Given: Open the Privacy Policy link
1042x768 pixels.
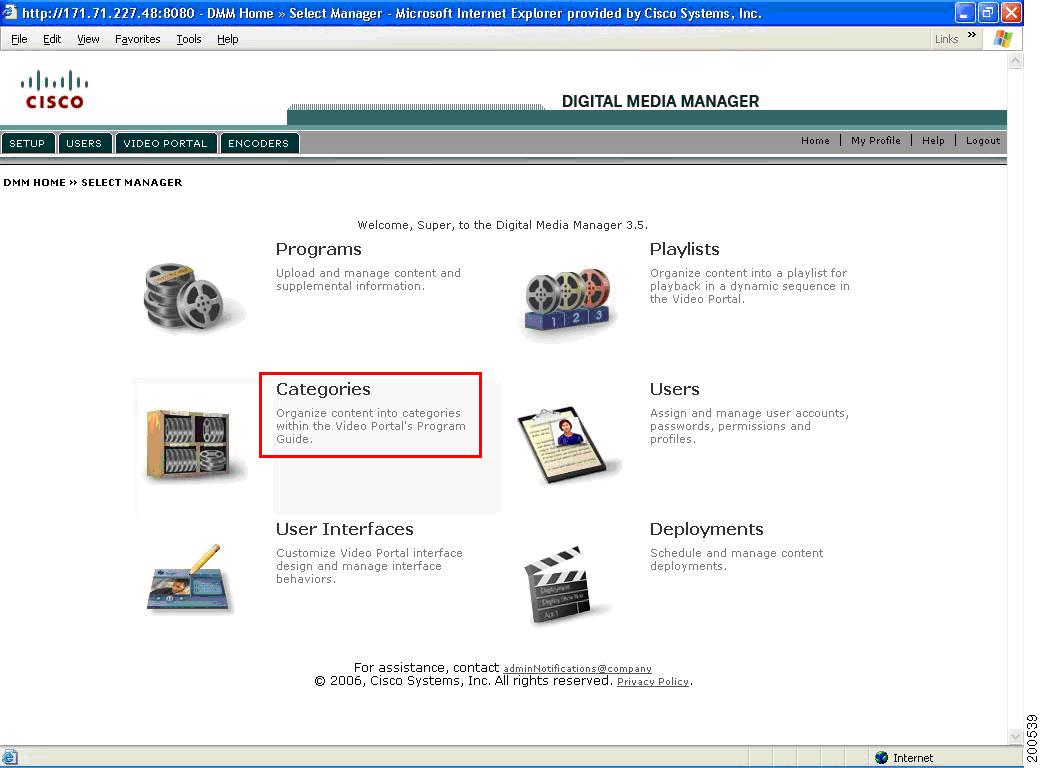Looking at the screenshot, I should point(653,681).
